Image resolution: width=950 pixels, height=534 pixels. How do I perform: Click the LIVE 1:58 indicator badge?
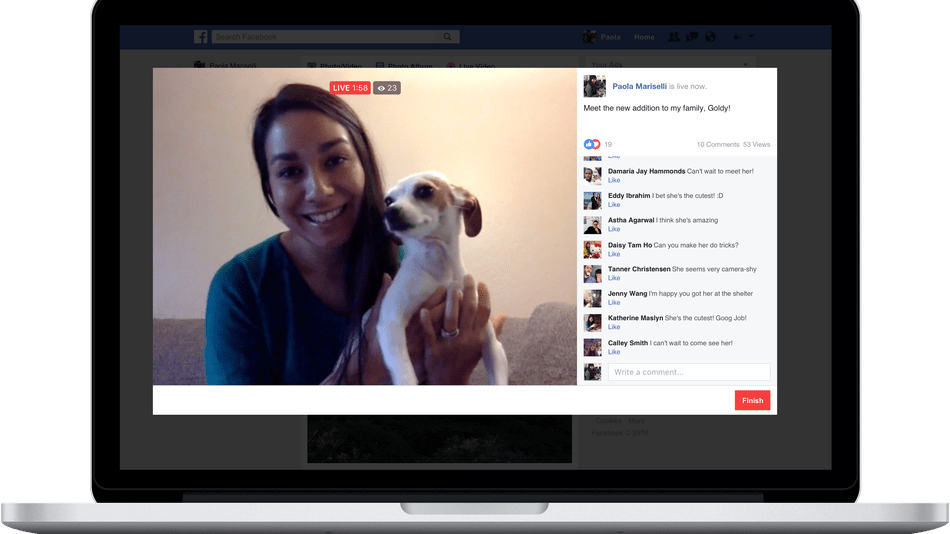350,88
